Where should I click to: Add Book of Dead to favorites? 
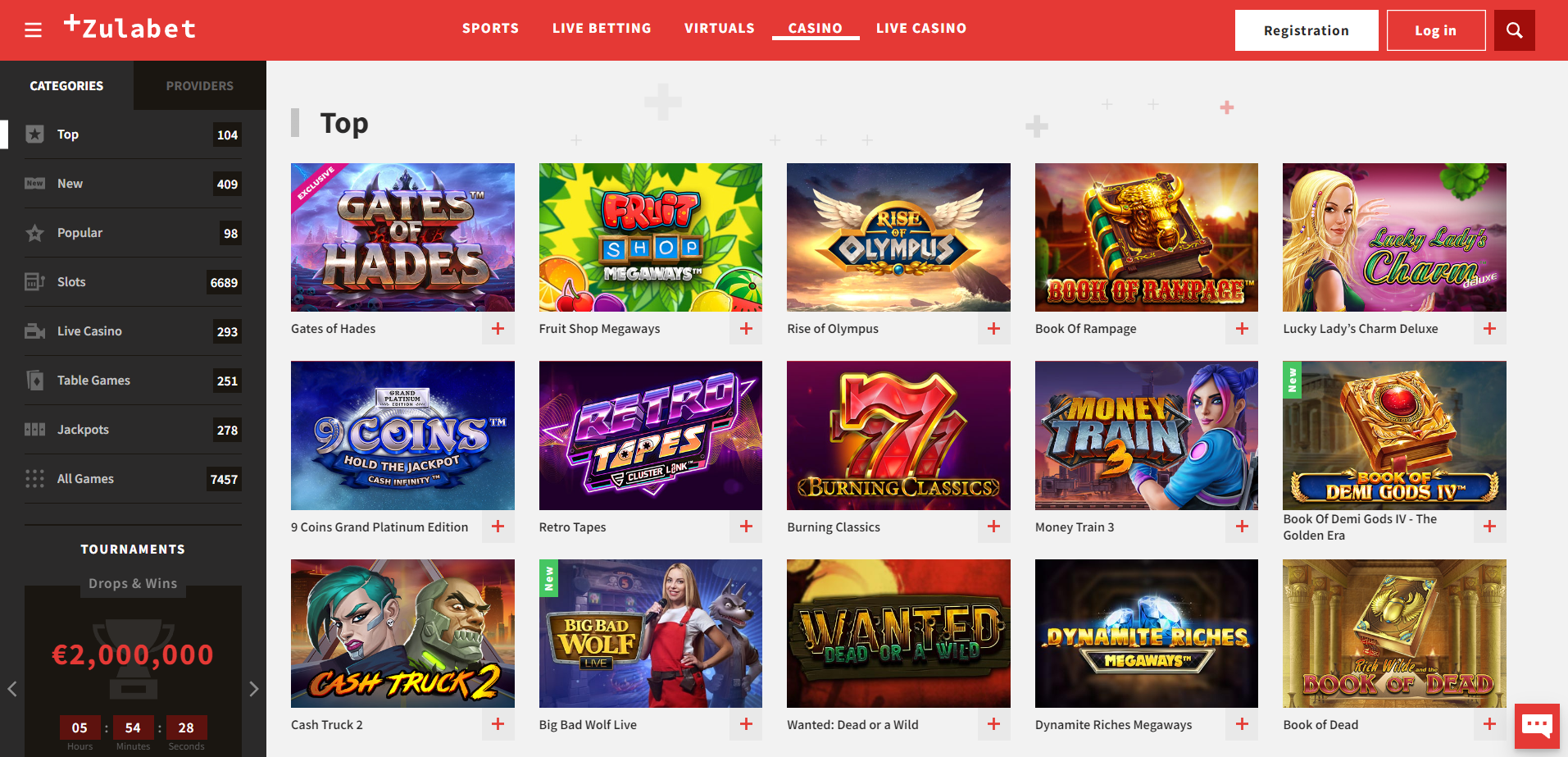click(x=1489, y=724)
